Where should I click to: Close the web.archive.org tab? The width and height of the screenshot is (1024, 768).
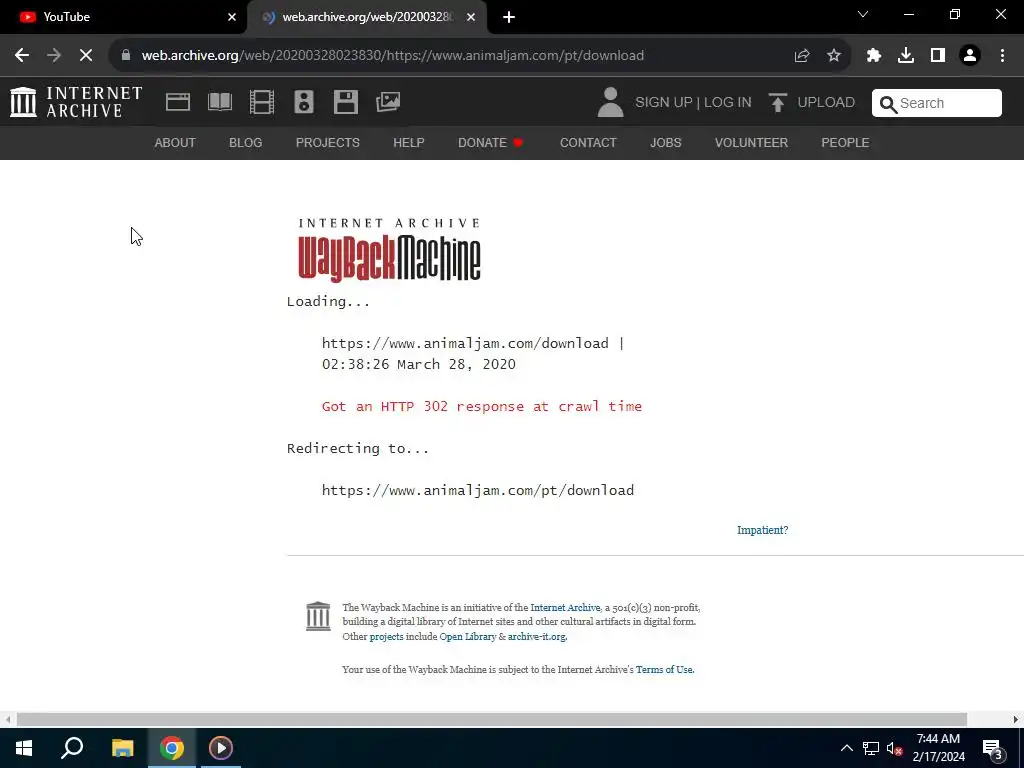[471, 17]
